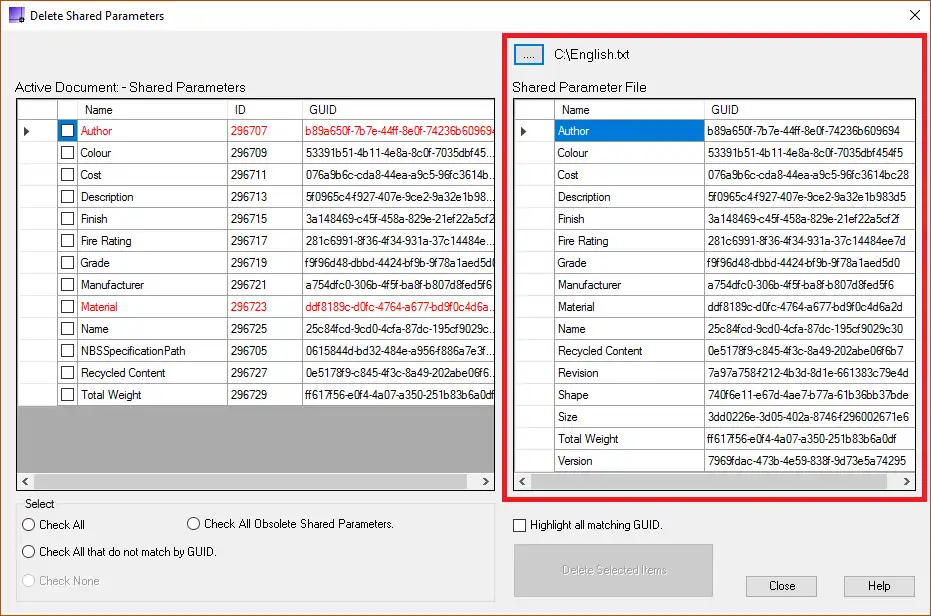Click the dialog's application icon in title bar

tap(17, 16)
